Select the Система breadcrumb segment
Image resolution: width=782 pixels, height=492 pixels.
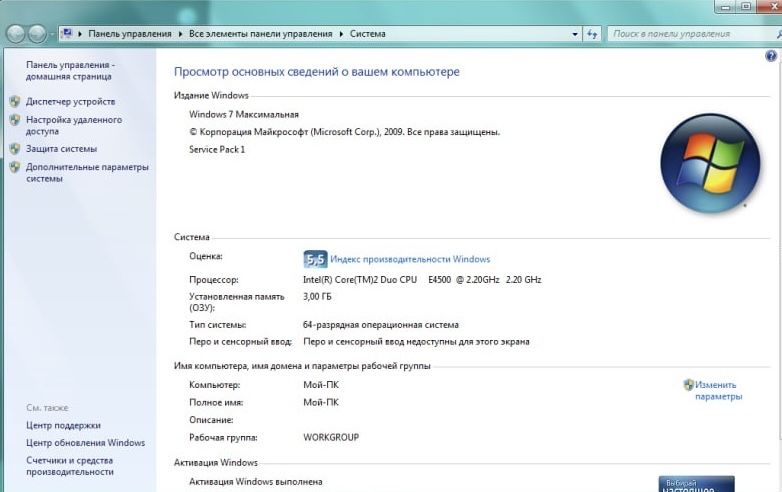pyautogui.click(x=368, y=34)
